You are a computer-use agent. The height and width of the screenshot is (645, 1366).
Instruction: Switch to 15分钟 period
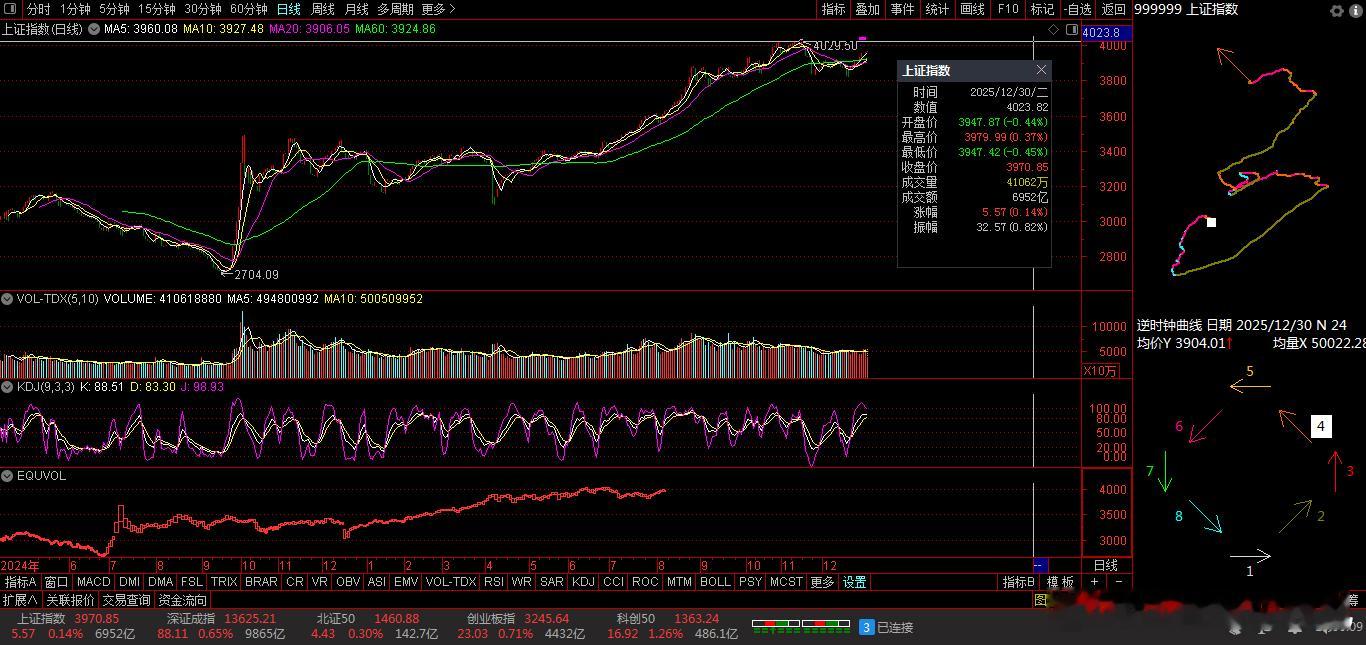tap(157, 9)
